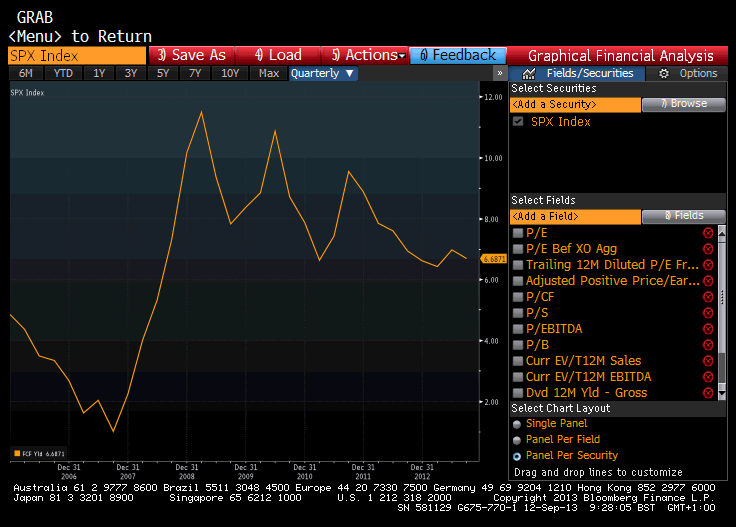Viewport: 736px width, 527px height.
Task: Remove Adjusted Positive Price/Earnings field
Action: point(708,281)
